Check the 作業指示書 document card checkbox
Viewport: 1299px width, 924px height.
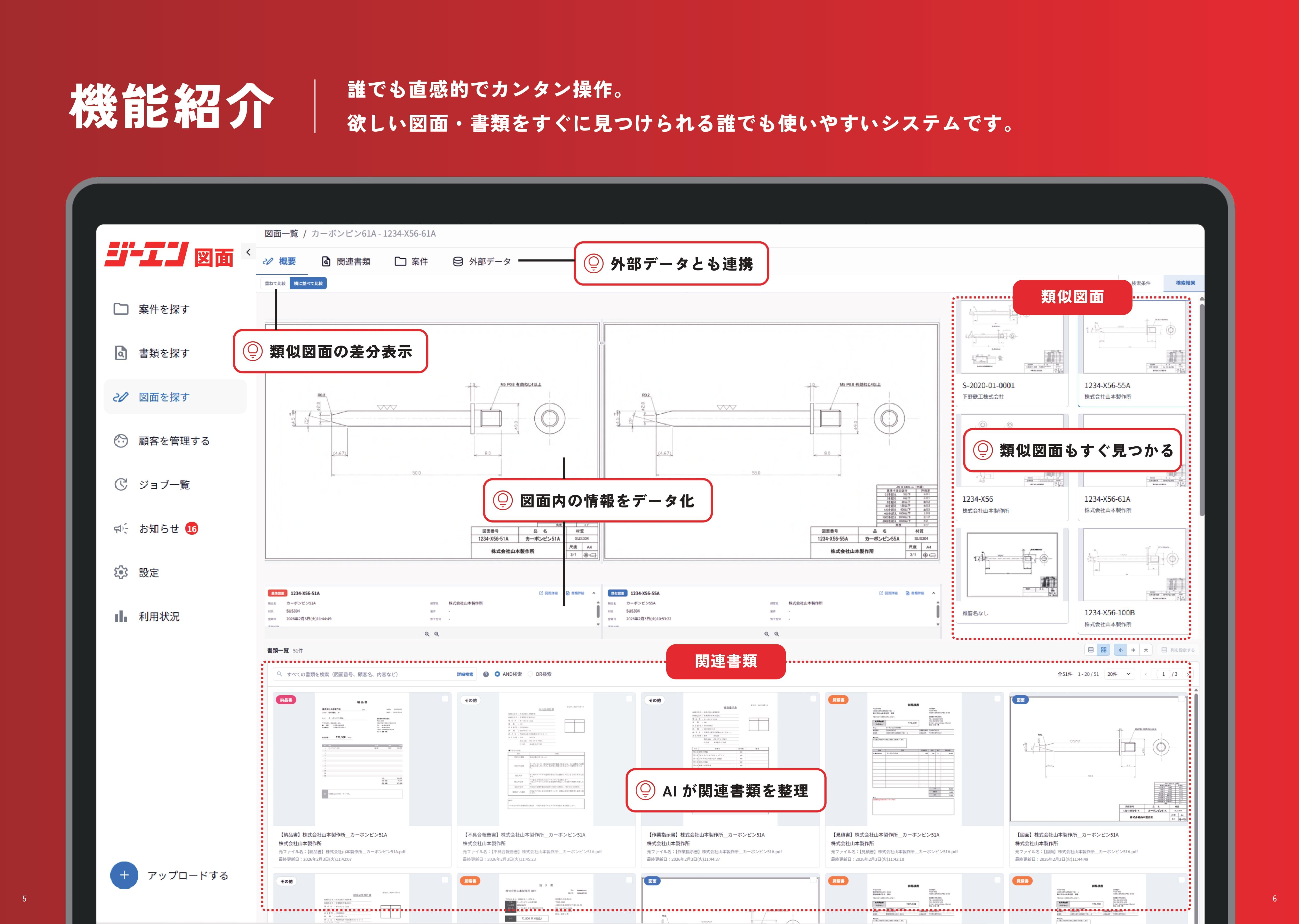tap(814, 699)
